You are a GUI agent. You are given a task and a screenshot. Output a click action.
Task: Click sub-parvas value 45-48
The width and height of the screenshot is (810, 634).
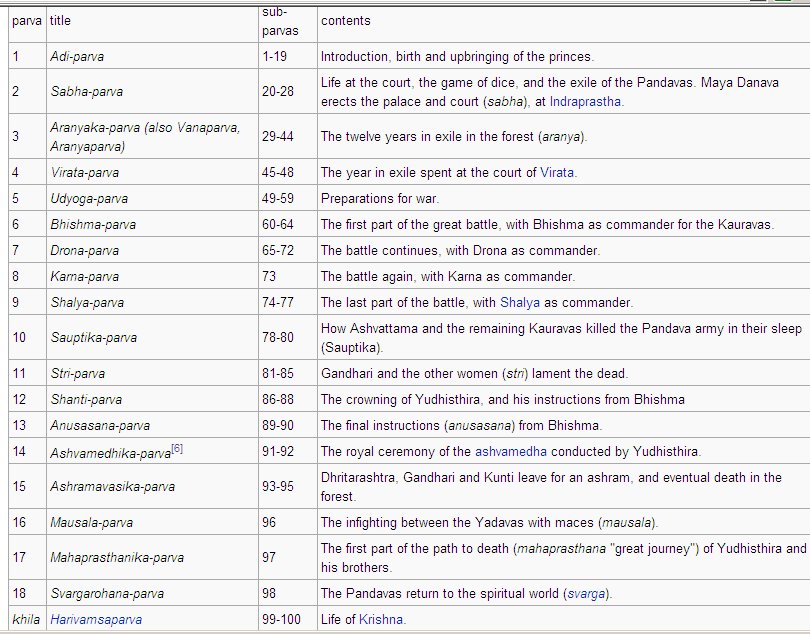[277, 172]
